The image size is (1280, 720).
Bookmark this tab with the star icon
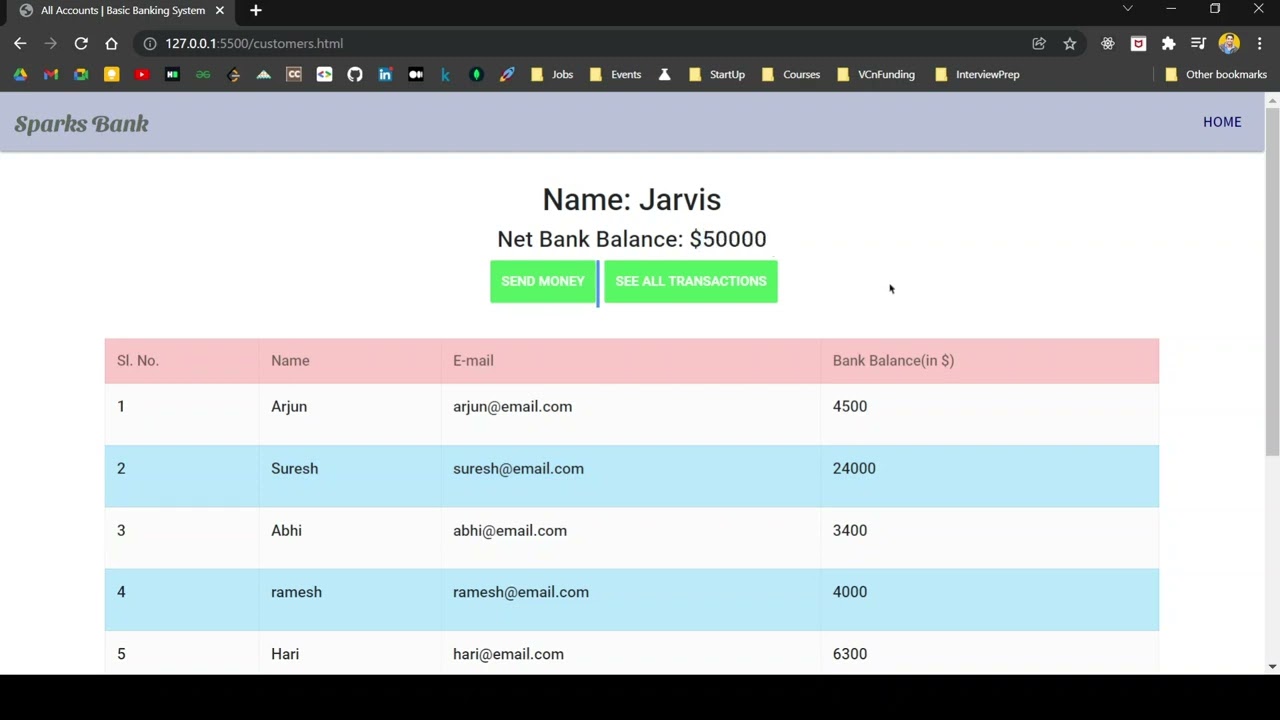[1070, 43]
